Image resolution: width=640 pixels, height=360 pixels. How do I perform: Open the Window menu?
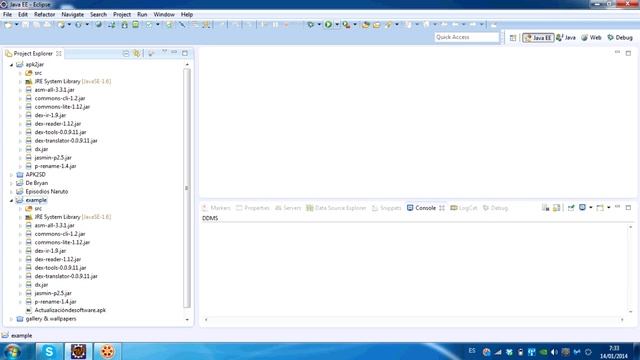pyautogui.click(x=164, y=14)
